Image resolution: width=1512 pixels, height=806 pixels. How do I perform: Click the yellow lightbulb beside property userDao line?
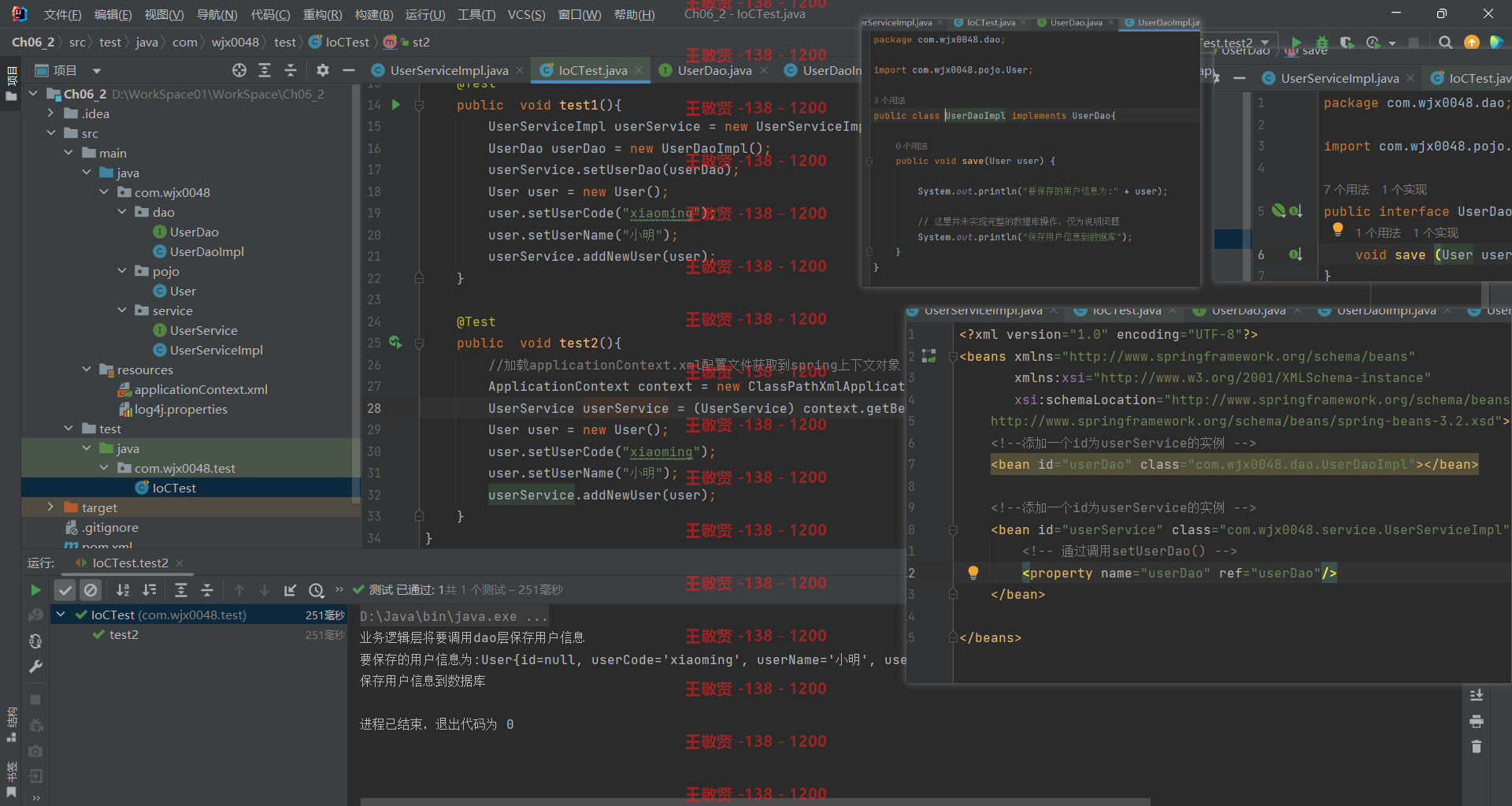[x=973, y=573]
